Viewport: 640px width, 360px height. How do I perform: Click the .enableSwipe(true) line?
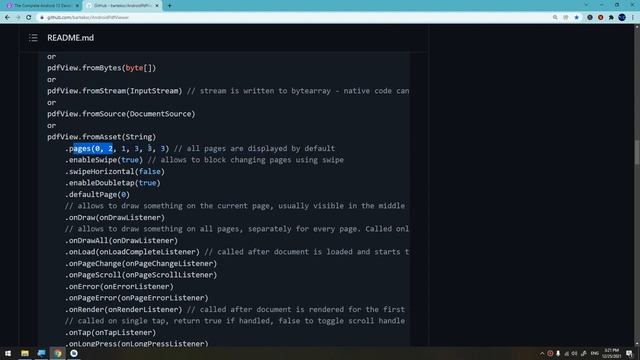[104, 160]
